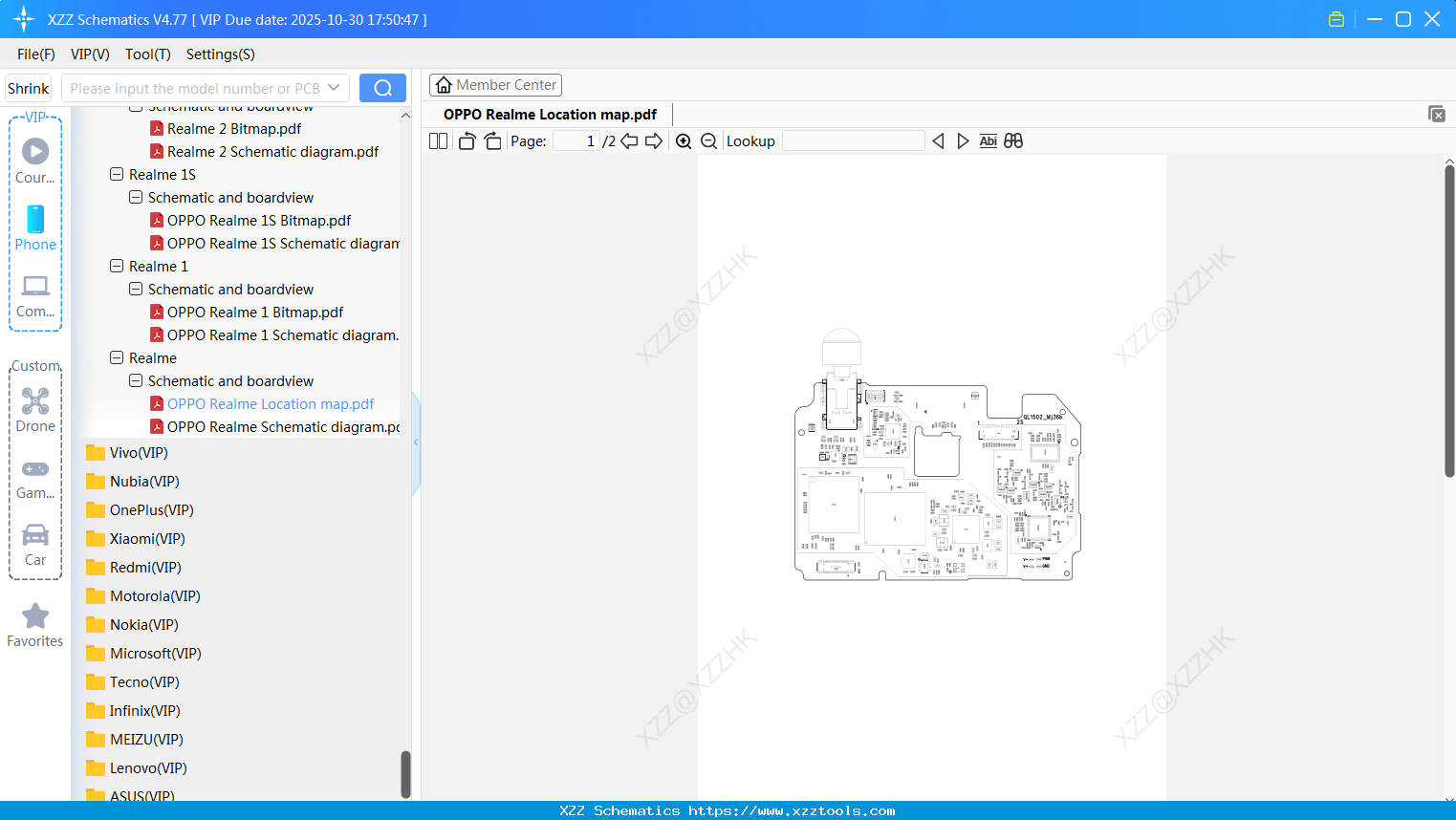The width and height of the screenshot is (1456, 820).
Task: Open the VIP(V) menu
Action: point(90,54)
